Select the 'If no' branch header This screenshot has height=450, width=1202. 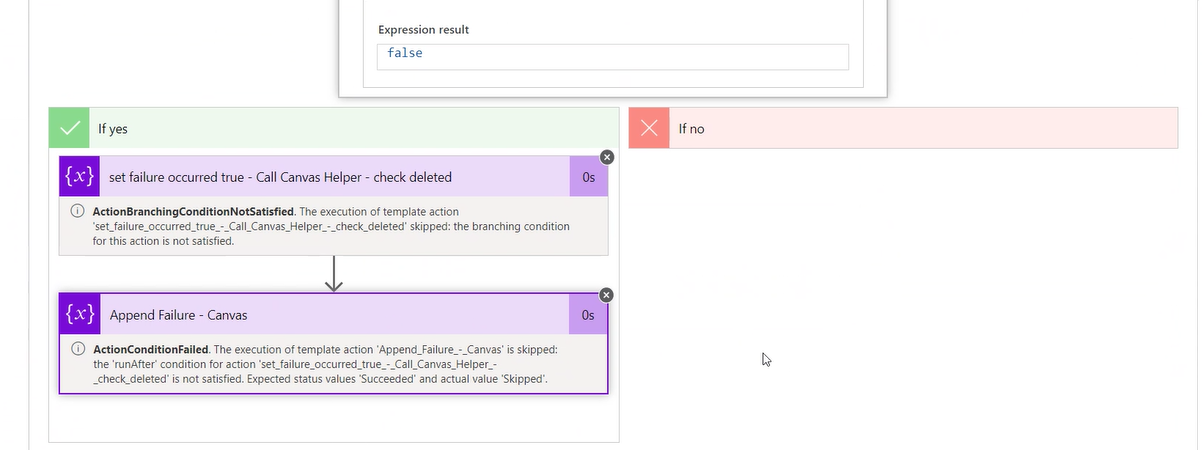coord(903,129)
